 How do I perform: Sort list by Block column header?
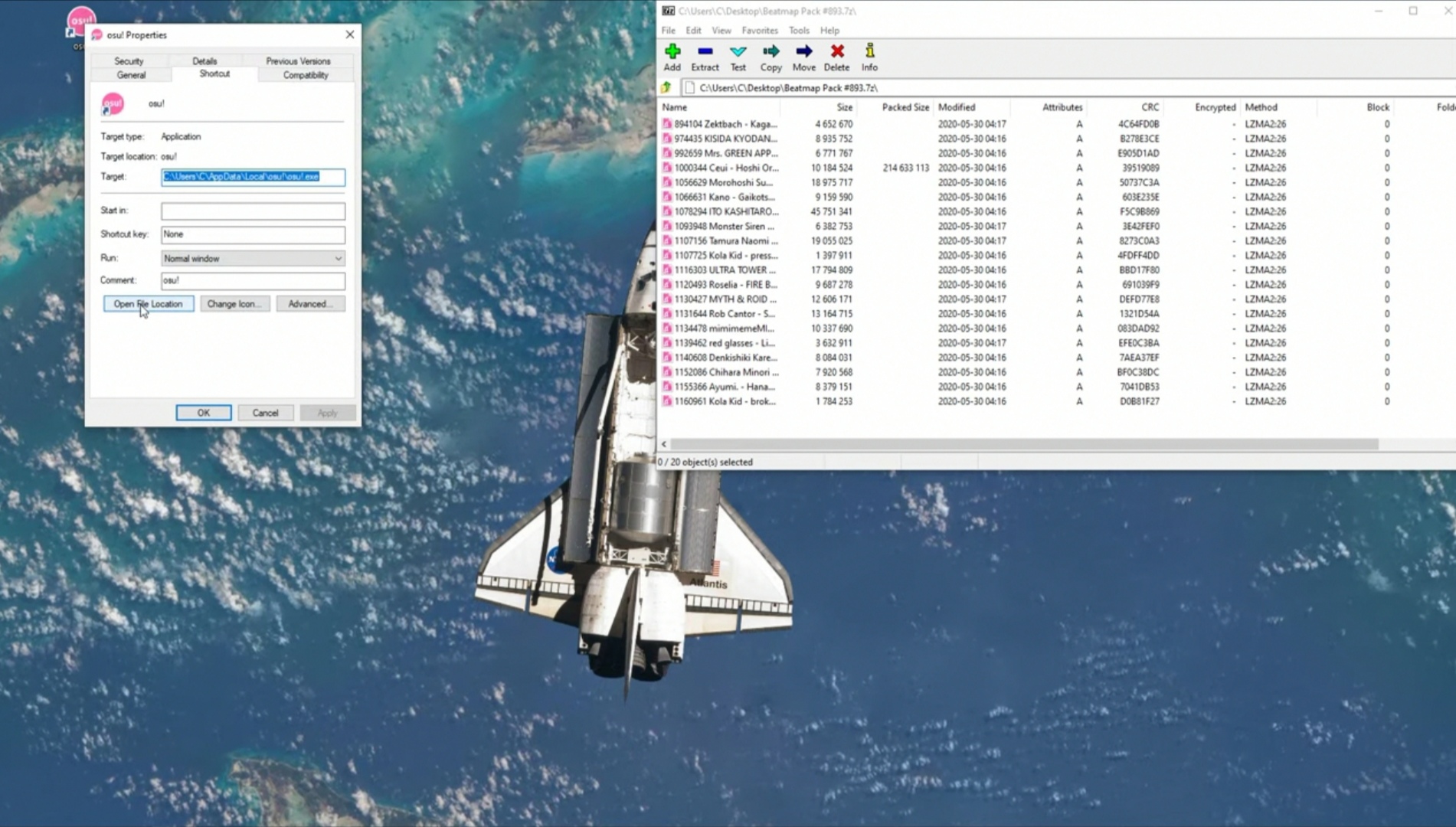point(1354,107)
